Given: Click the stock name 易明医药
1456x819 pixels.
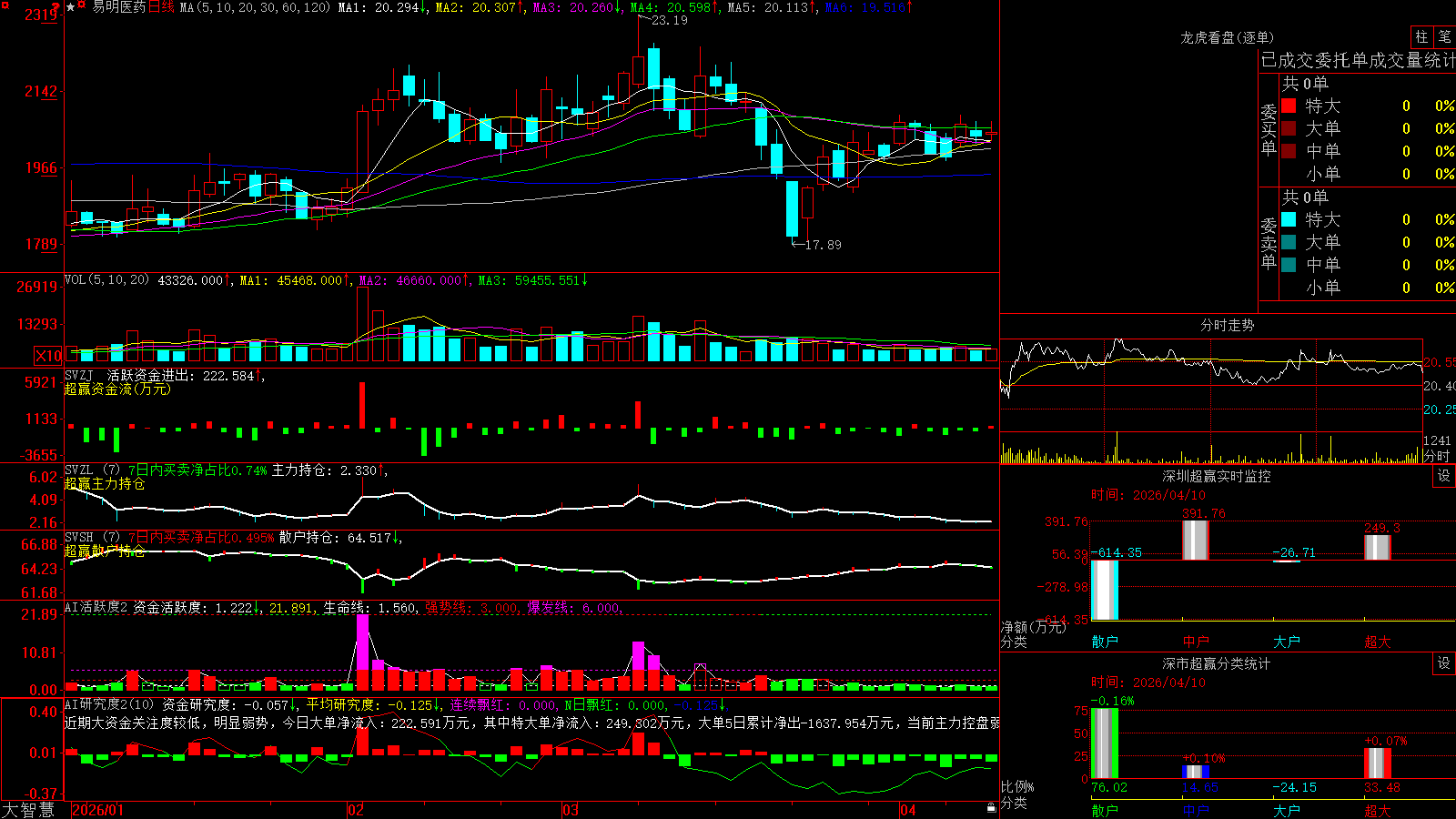Looking at the screenshot, I should coord(118,7).
